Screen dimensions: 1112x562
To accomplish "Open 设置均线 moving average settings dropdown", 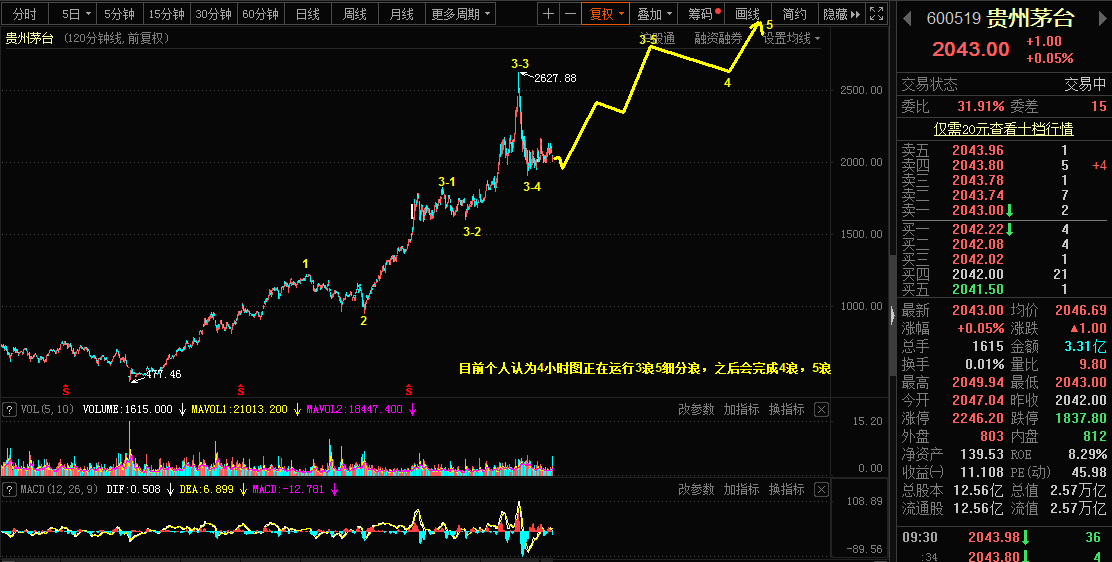I will 791,38.
